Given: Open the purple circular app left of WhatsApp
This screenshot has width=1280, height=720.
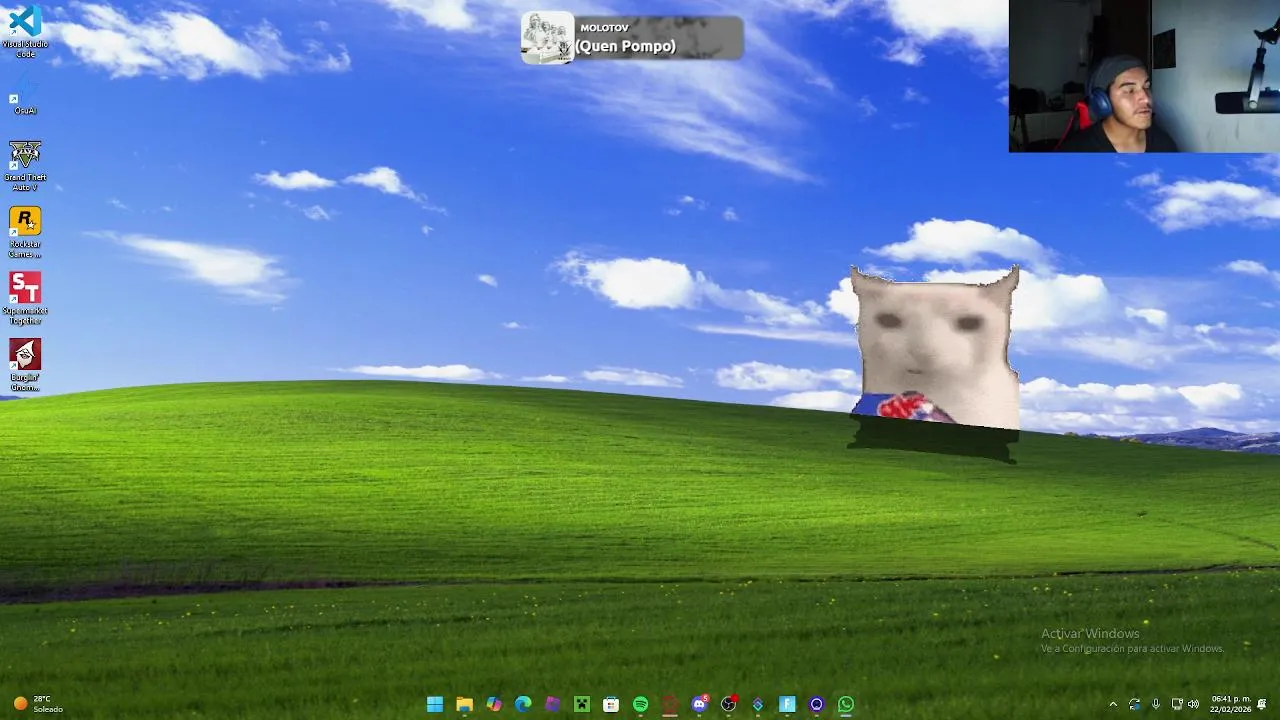Looking at the screenshot, I should tap(816, 704).
